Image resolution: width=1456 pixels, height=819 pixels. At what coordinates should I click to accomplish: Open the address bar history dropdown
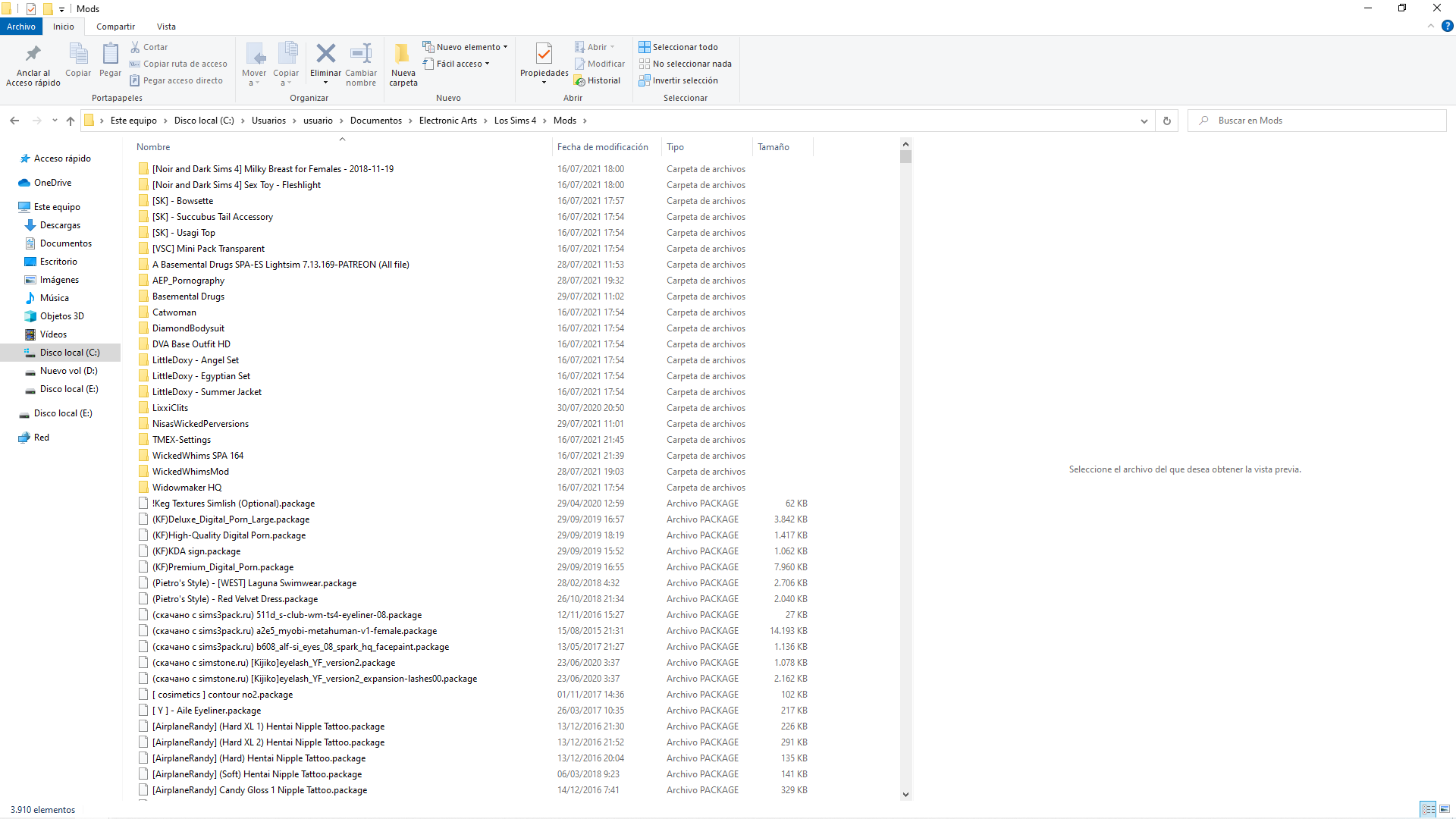coord(1144,121)
